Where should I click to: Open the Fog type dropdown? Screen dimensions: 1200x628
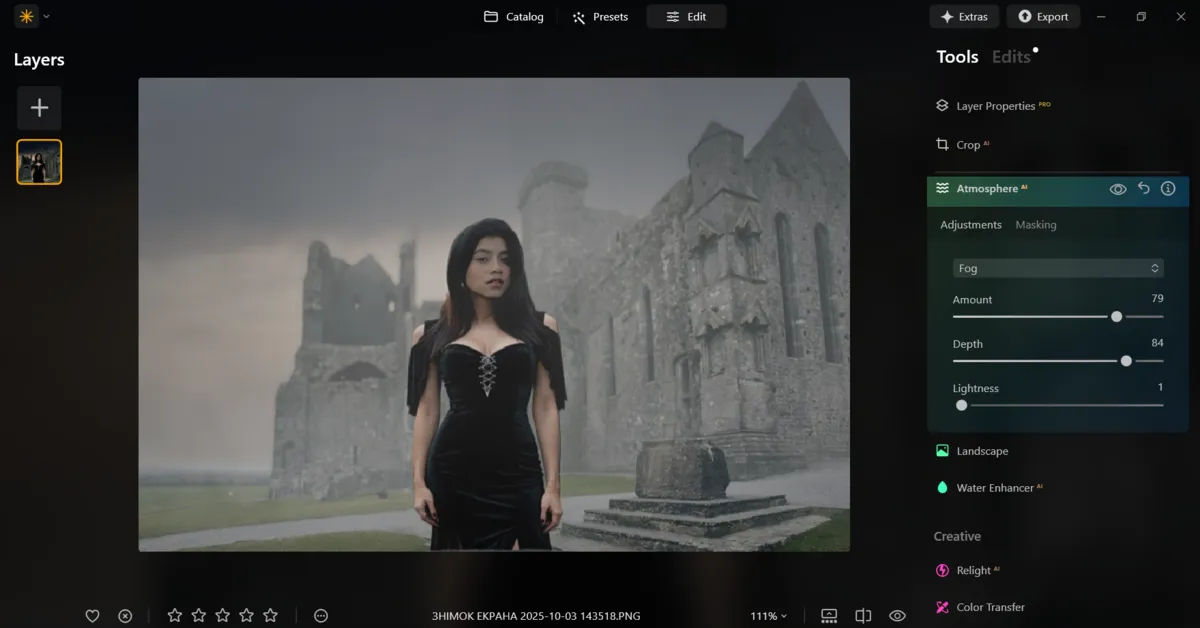tap(1057, 268)
